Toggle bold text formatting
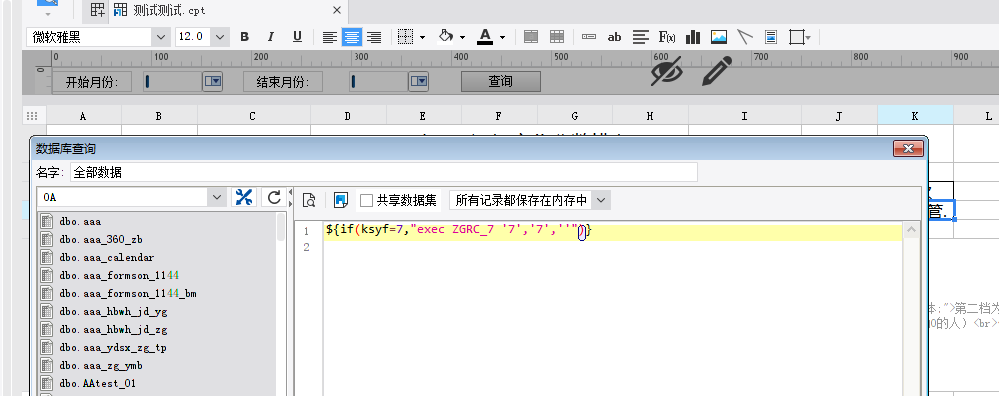 tap(244, 37)
